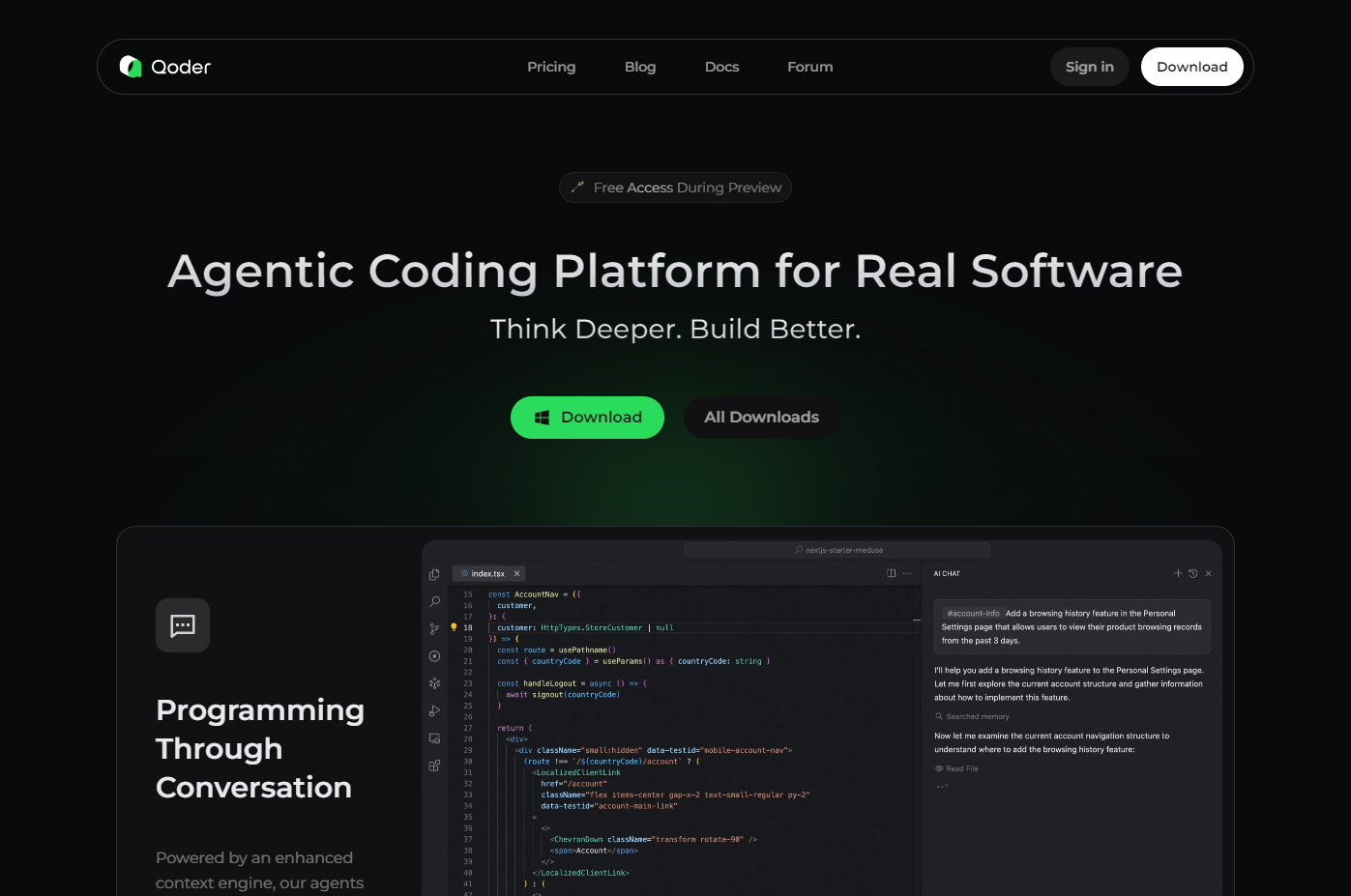1351x896 pixels.
Task: Click the compass icon in editor sidebar
Action: point(434,656)
